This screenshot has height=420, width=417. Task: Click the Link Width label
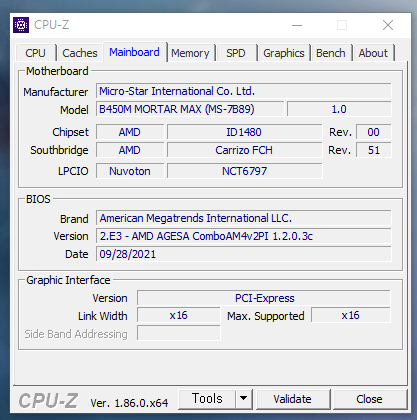pos(103,316)
